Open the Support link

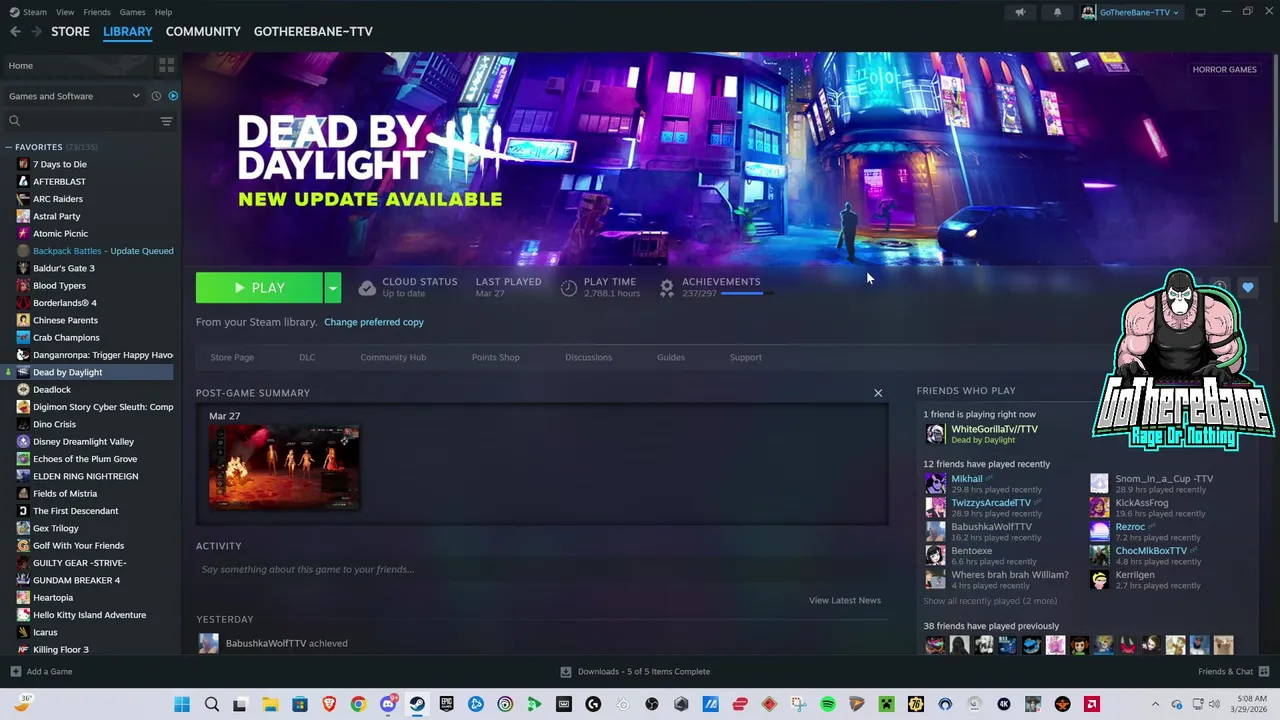point(745,357)
